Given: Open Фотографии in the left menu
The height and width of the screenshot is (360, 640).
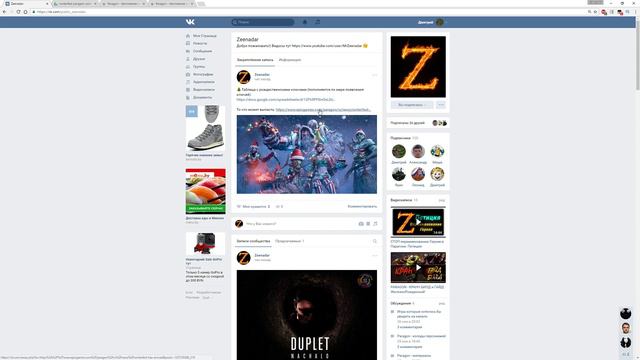Looking at the screenshot, I should 203,74.
